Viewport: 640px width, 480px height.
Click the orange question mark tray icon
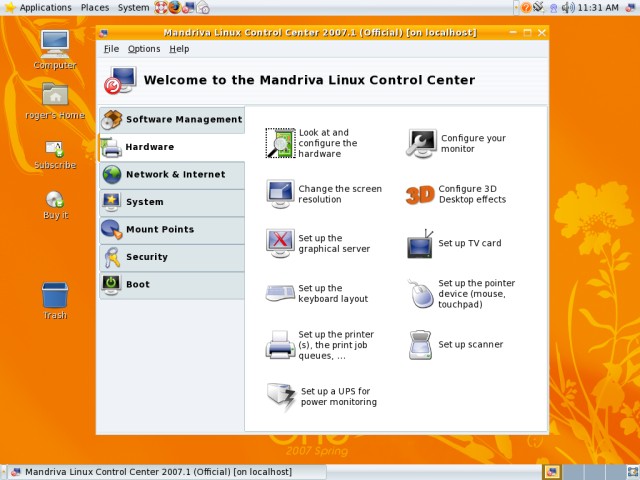(526, 7)
